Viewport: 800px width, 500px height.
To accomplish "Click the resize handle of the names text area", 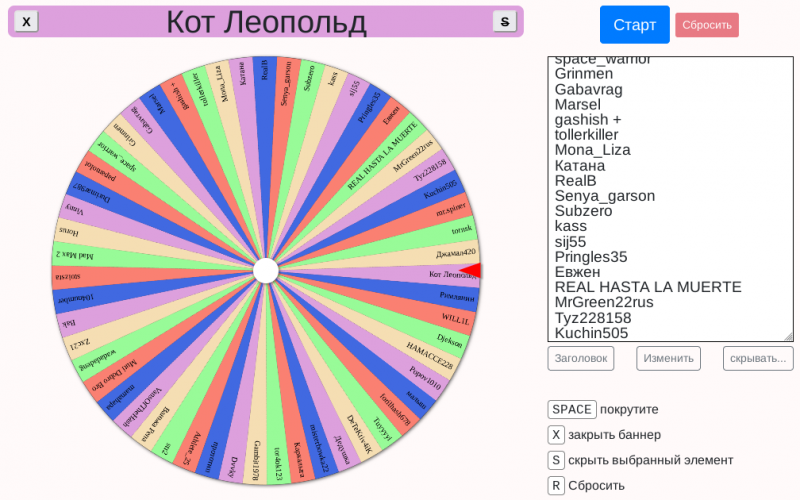I will (x=788, y=336).
